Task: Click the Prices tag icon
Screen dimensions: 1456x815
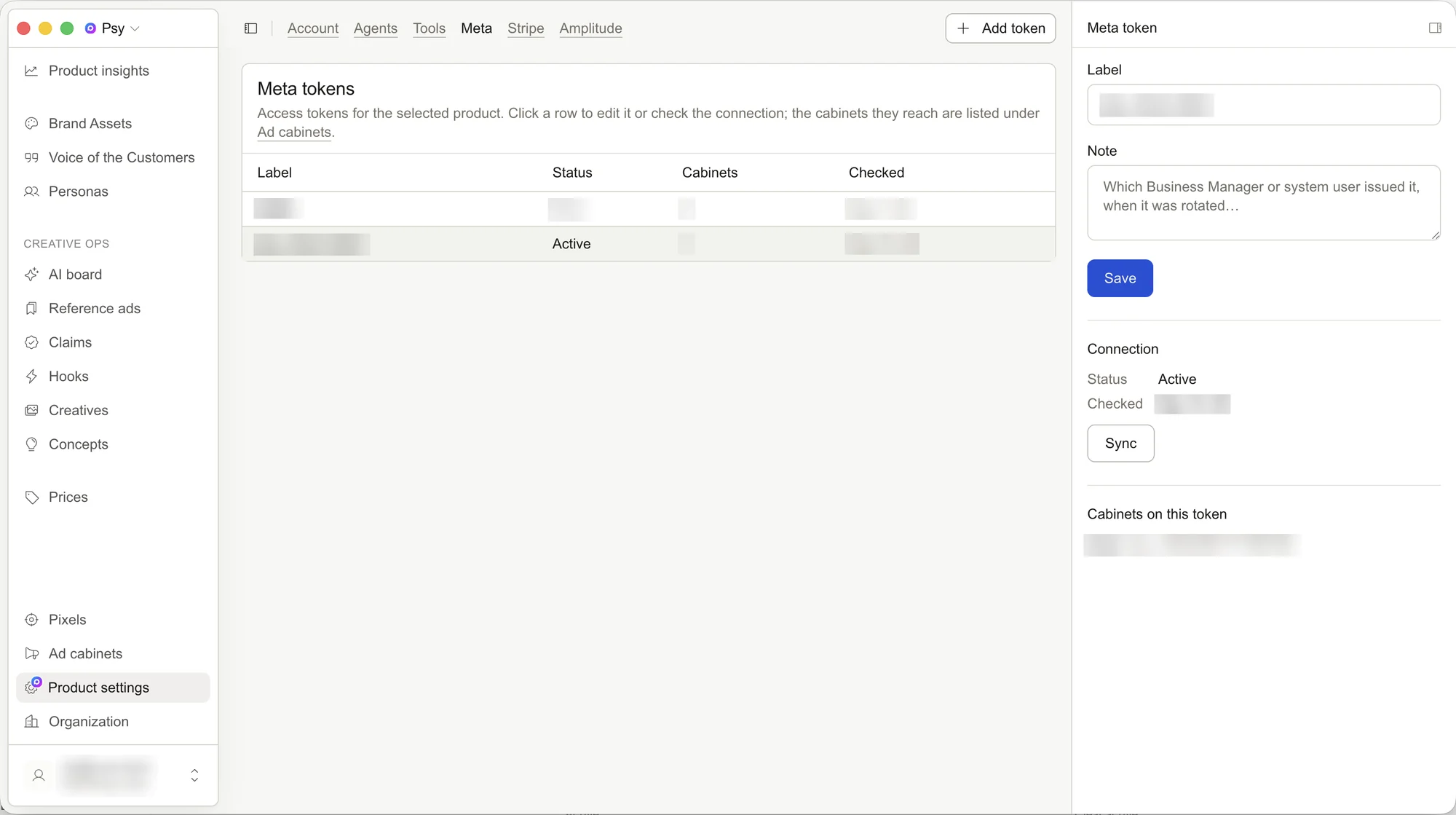Action: pyautogui.click(x=31, y=497)
